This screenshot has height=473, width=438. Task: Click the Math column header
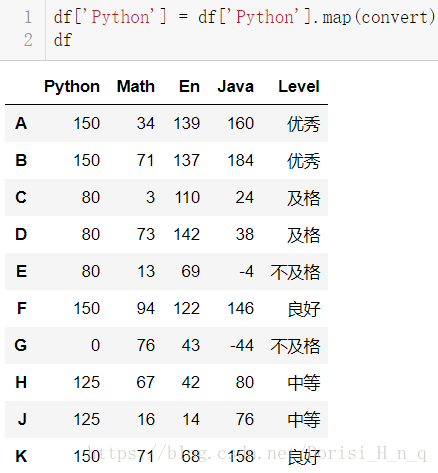[x=136, y=87]
